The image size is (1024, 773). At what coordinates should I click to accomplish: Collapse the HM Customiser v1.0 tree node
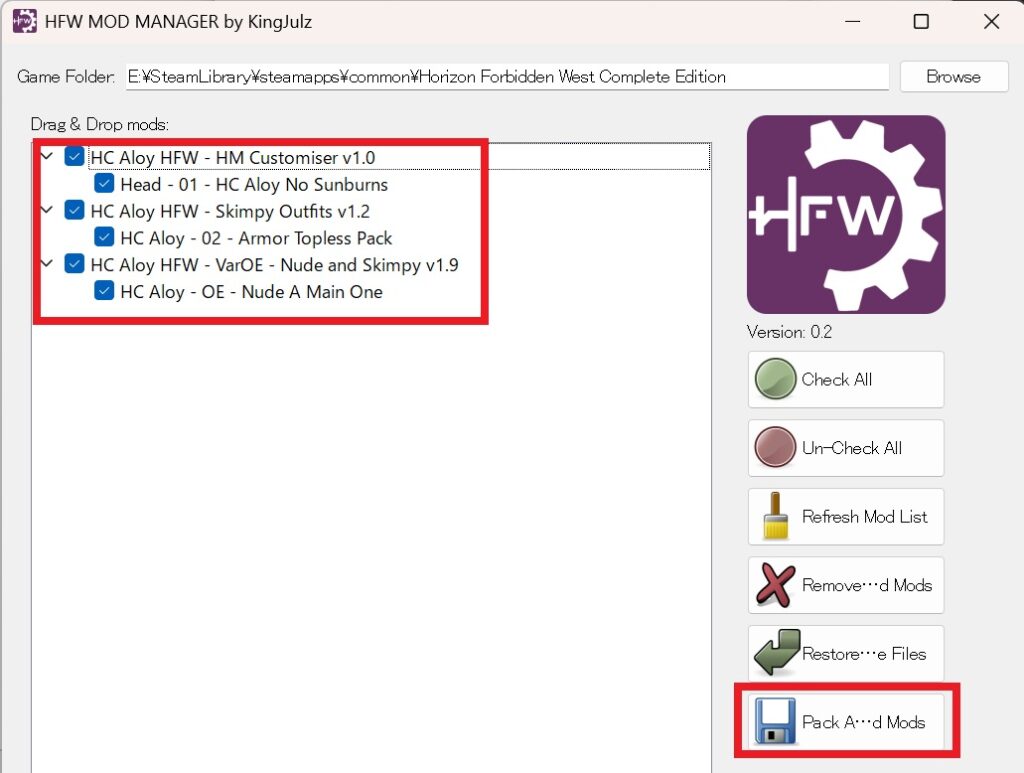47,157
